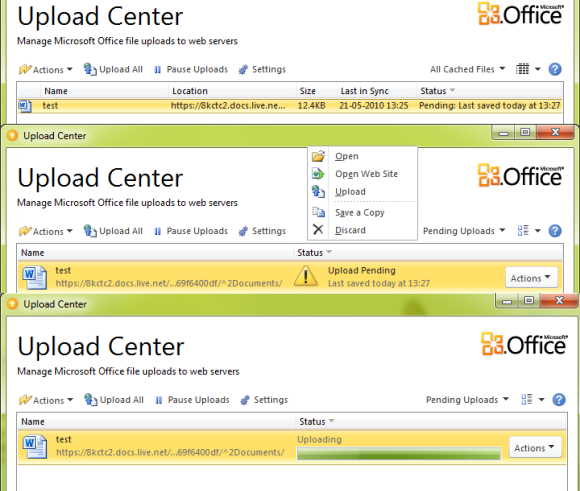This screenshot has height=491, width=580.
Task: Select Save a Copy menu entry
Action: (x=360, y=213)
